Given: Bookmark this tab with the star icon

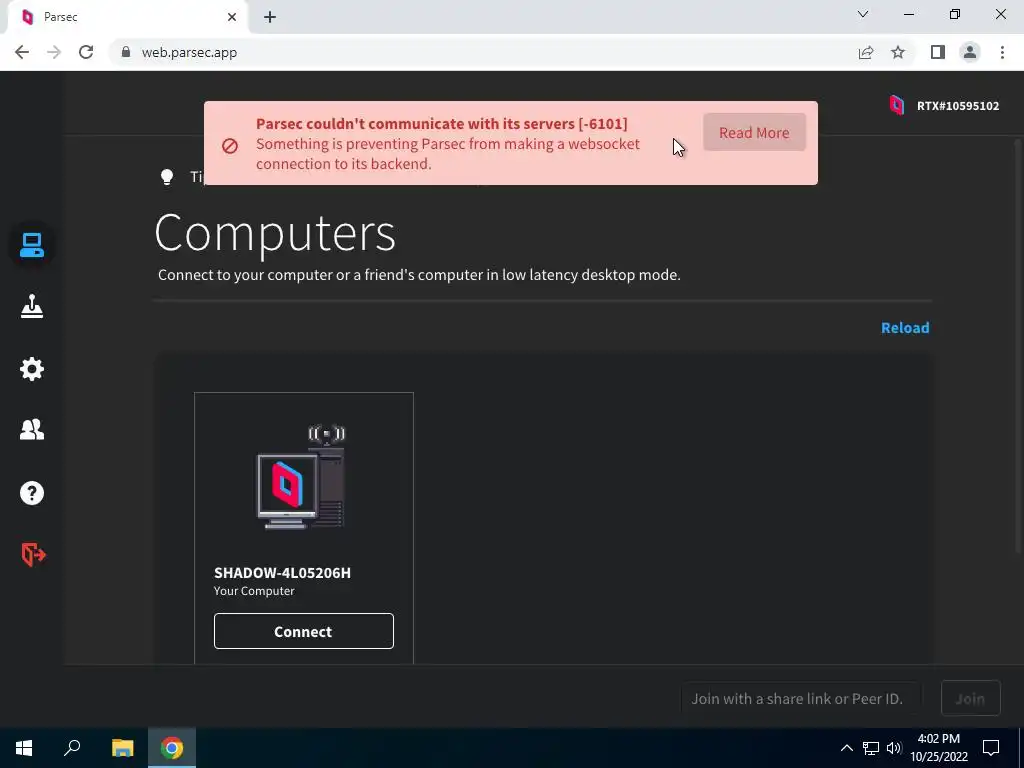Looking at the screenshot, I should pyautogui.click(x=898, y=52).
